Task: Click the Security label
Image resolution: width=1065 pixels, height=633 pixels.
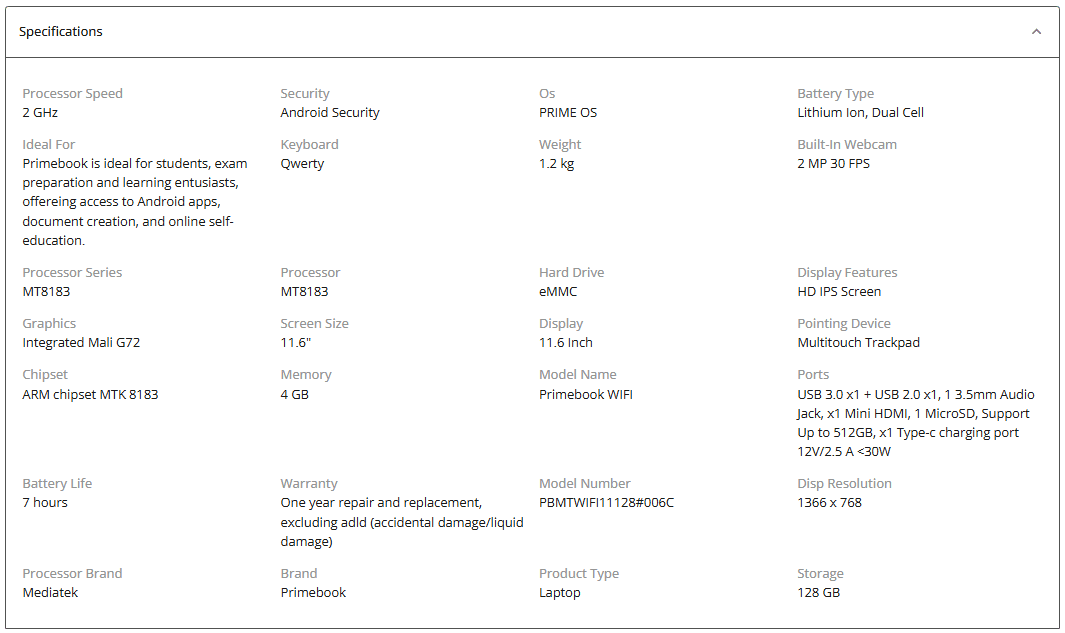Action: [305, 94]
